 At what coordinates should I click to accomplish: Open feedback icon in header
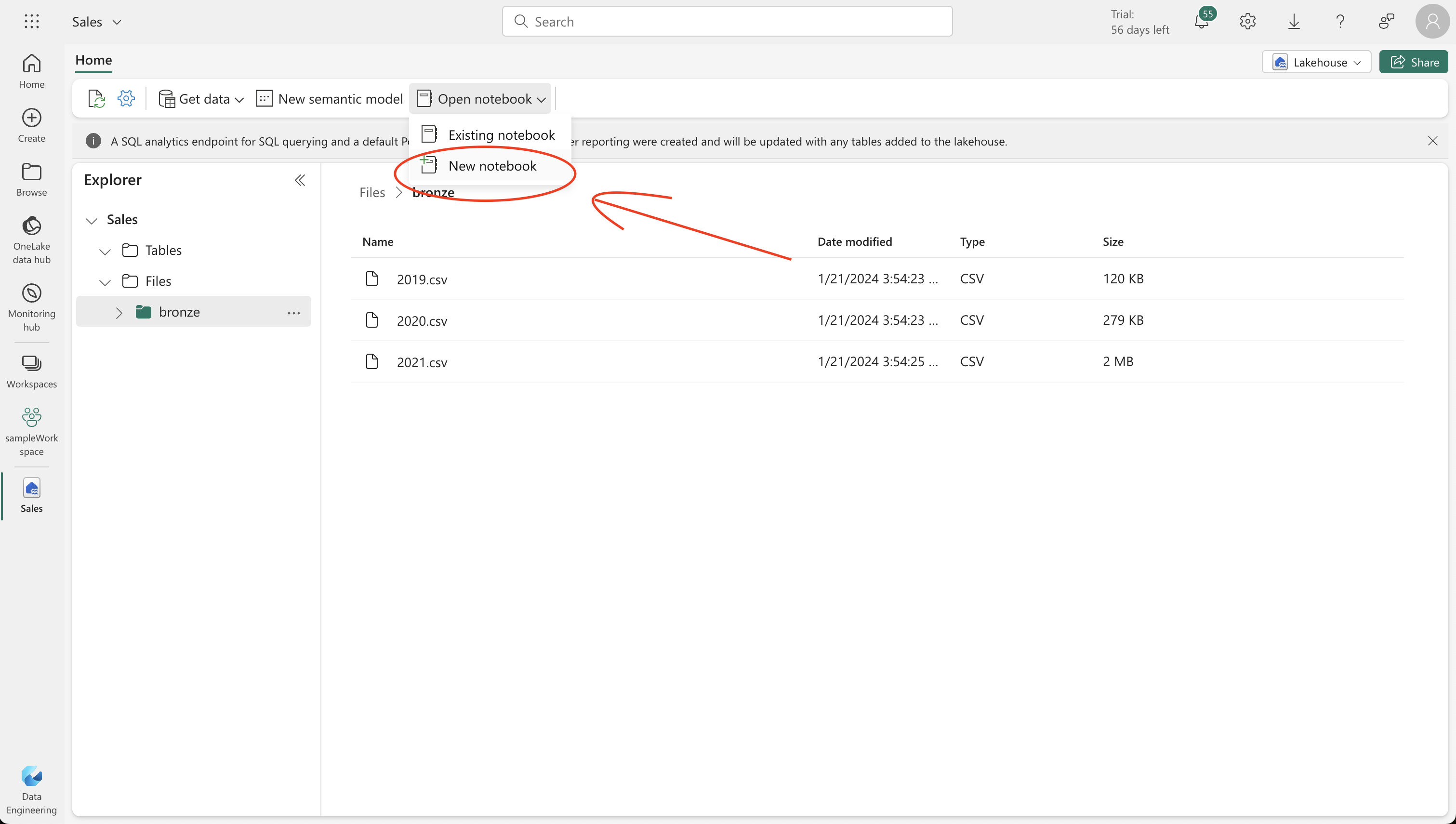coord(1387,22)
